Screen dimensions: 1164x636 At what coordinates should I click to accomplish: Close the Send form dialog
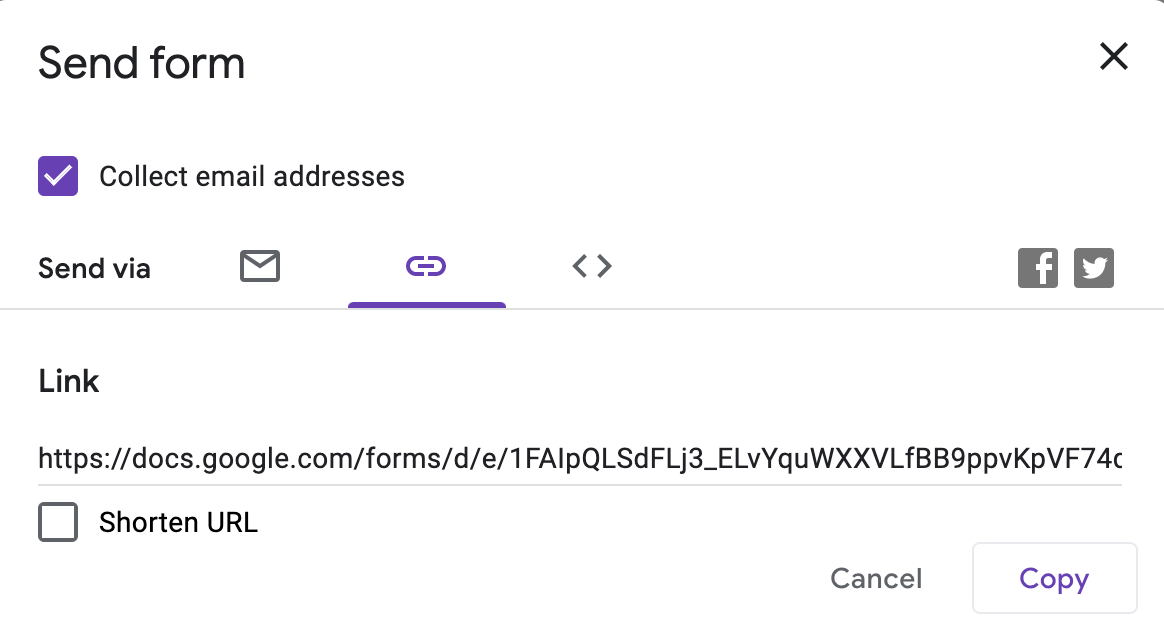[x=1113, y=57]
